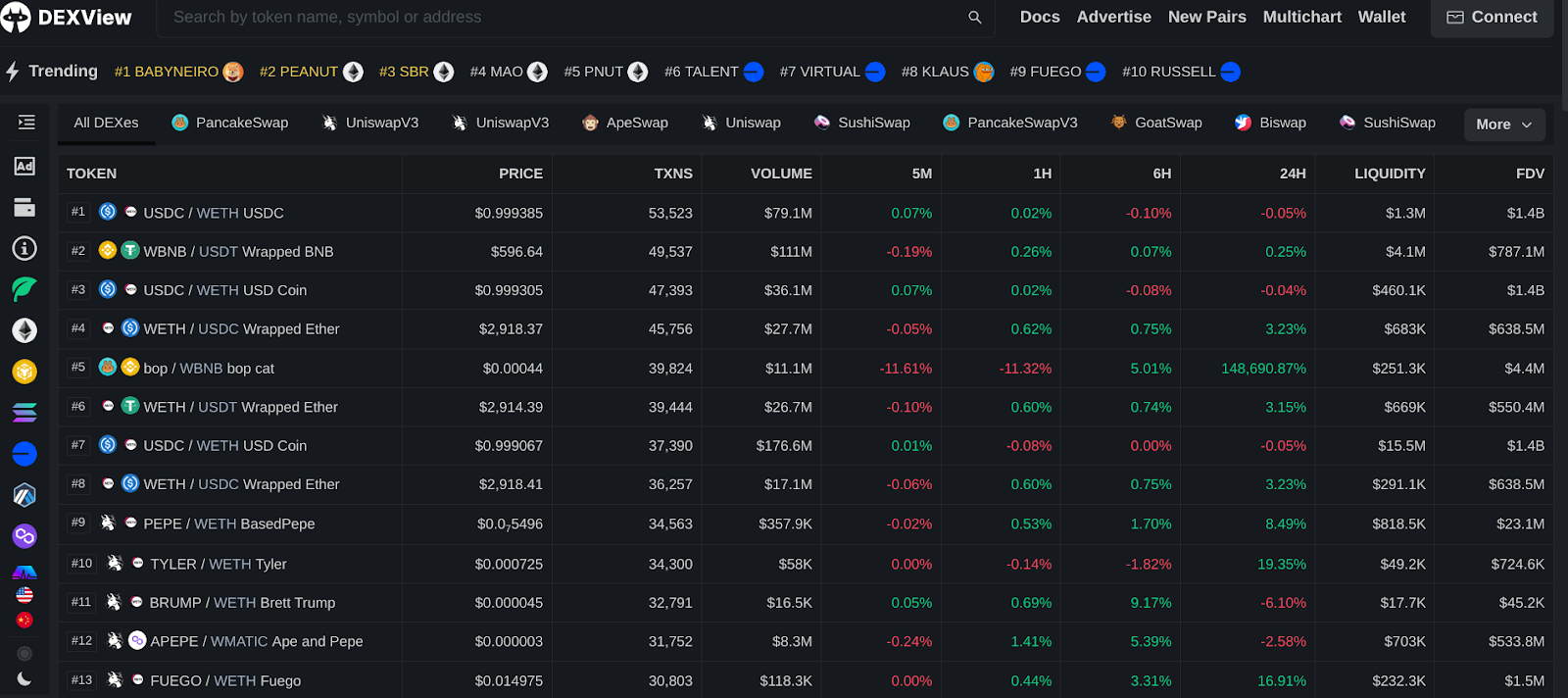Open the Ad icon in sidebar
The width and height of the screenshot is (1568, 698).
tap(24, 166)
